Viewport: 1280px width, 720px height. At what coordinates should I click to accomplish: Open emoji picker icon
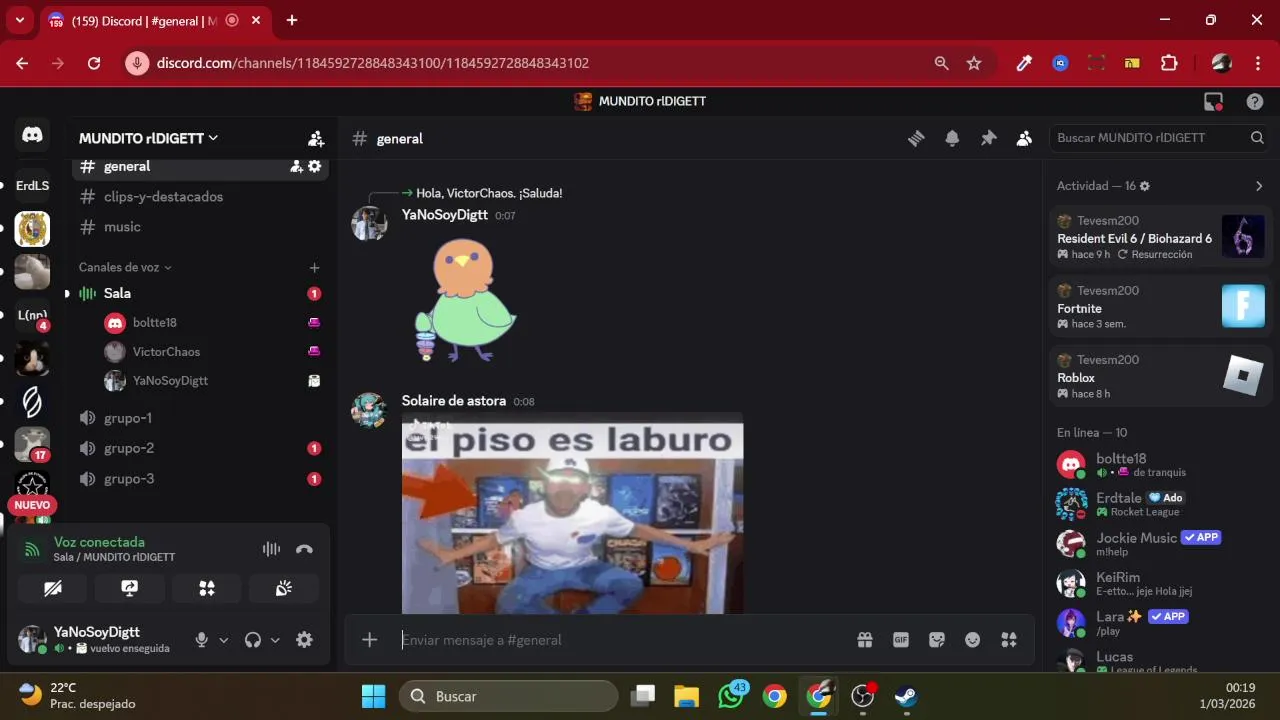tap(972, 640)
